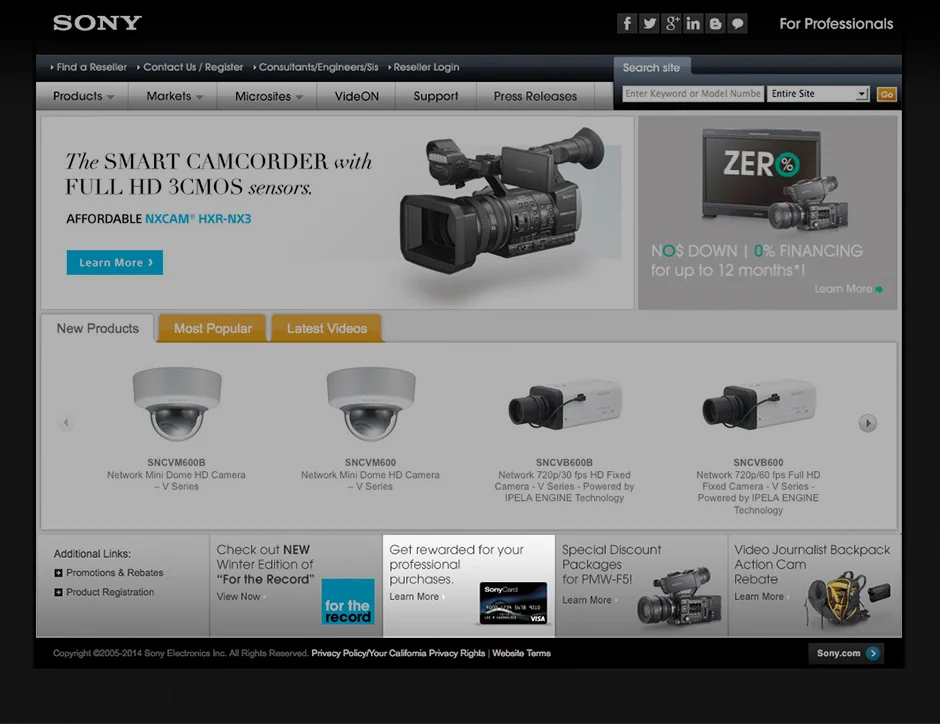Open the LinkedIn icon
The image size is (940, 724).
pos(693,23)
